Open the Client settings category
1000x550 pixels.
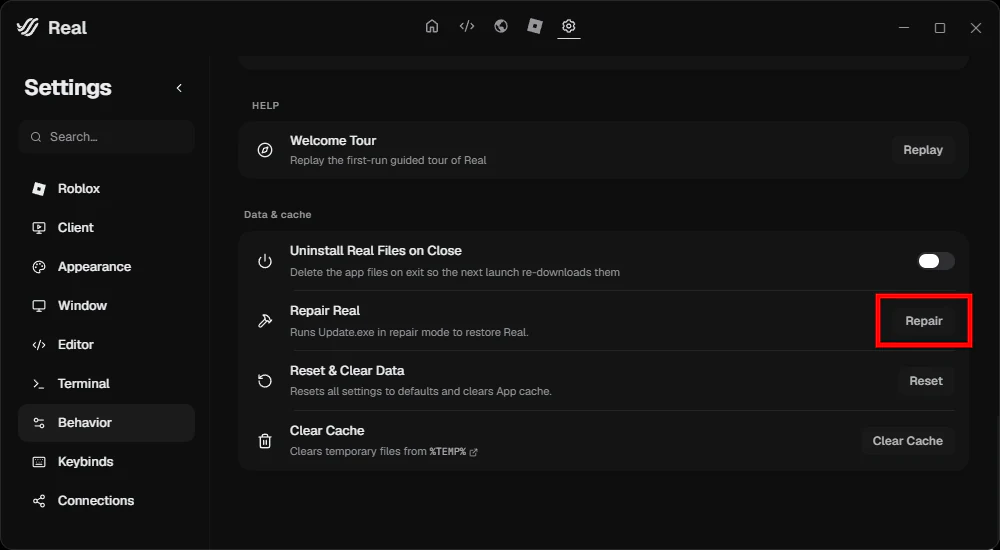107,228
